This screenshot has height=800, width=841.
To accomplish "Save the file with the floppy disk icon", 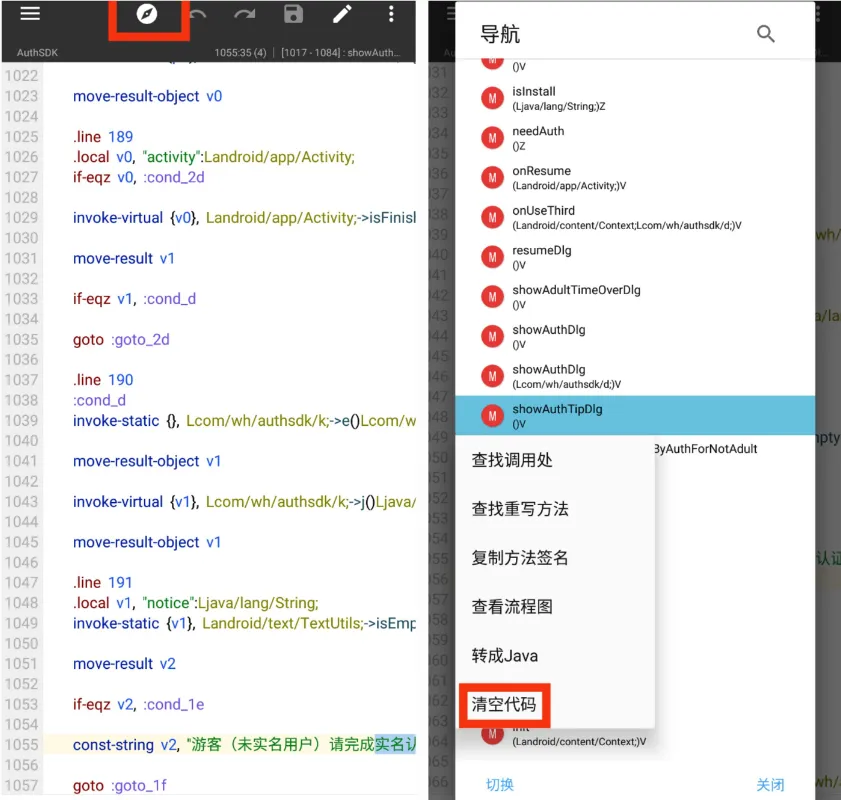I will (x=293, y=15).
